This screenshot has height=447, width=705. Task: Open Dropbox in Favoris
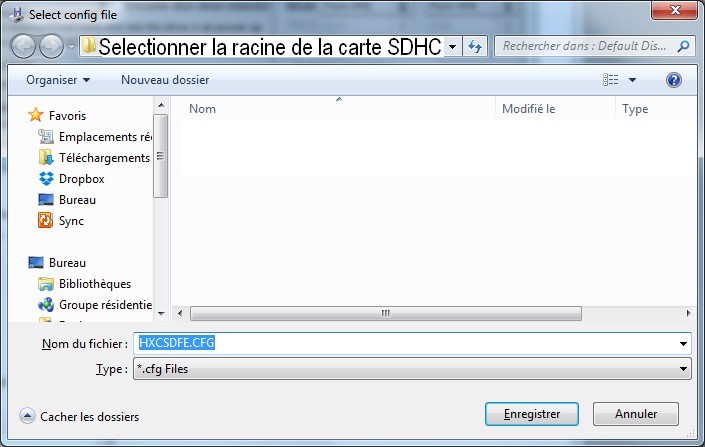click(x=81, y=179)
